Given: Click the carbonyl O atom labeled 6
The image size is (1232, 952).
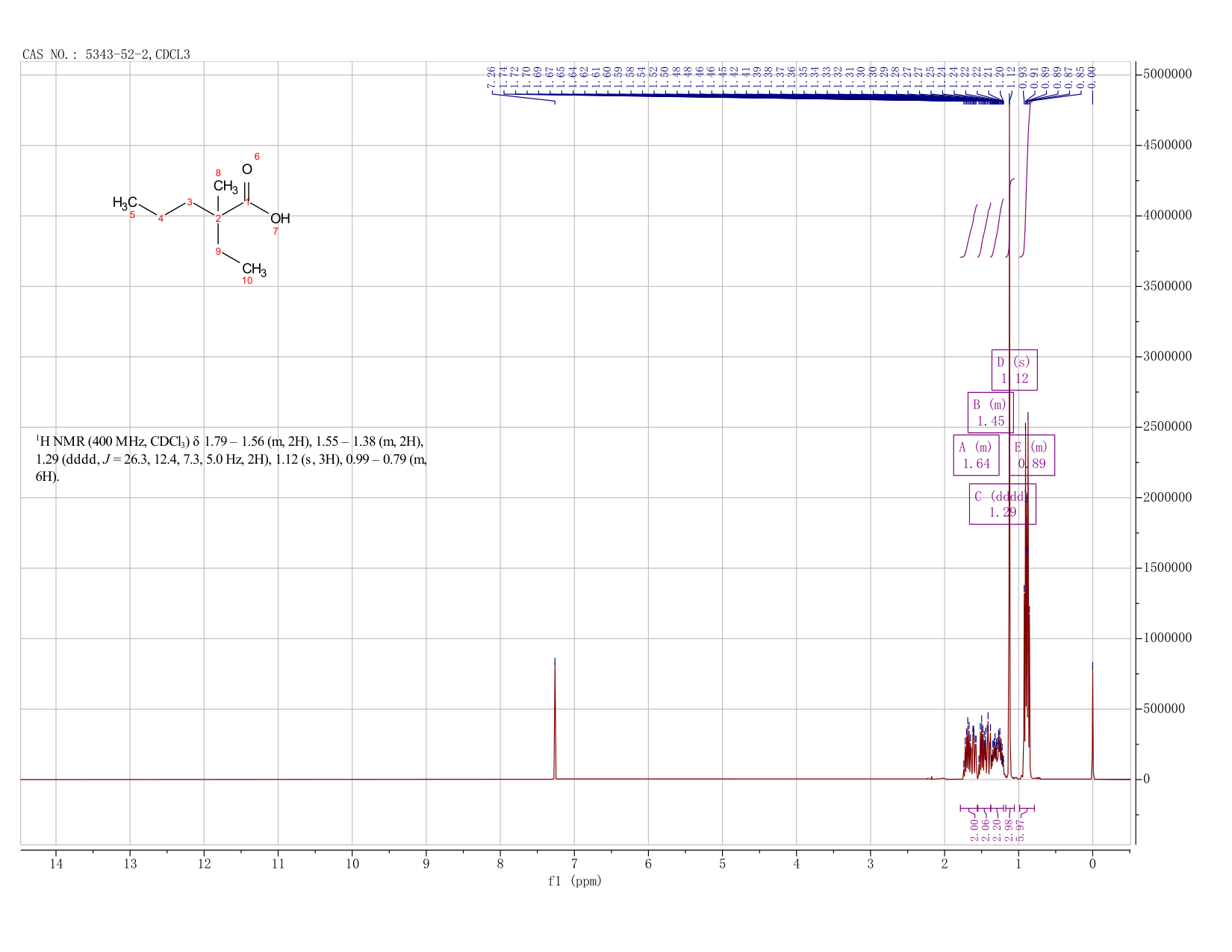Looking at the screenshot, I should click(x=247, y=169).
